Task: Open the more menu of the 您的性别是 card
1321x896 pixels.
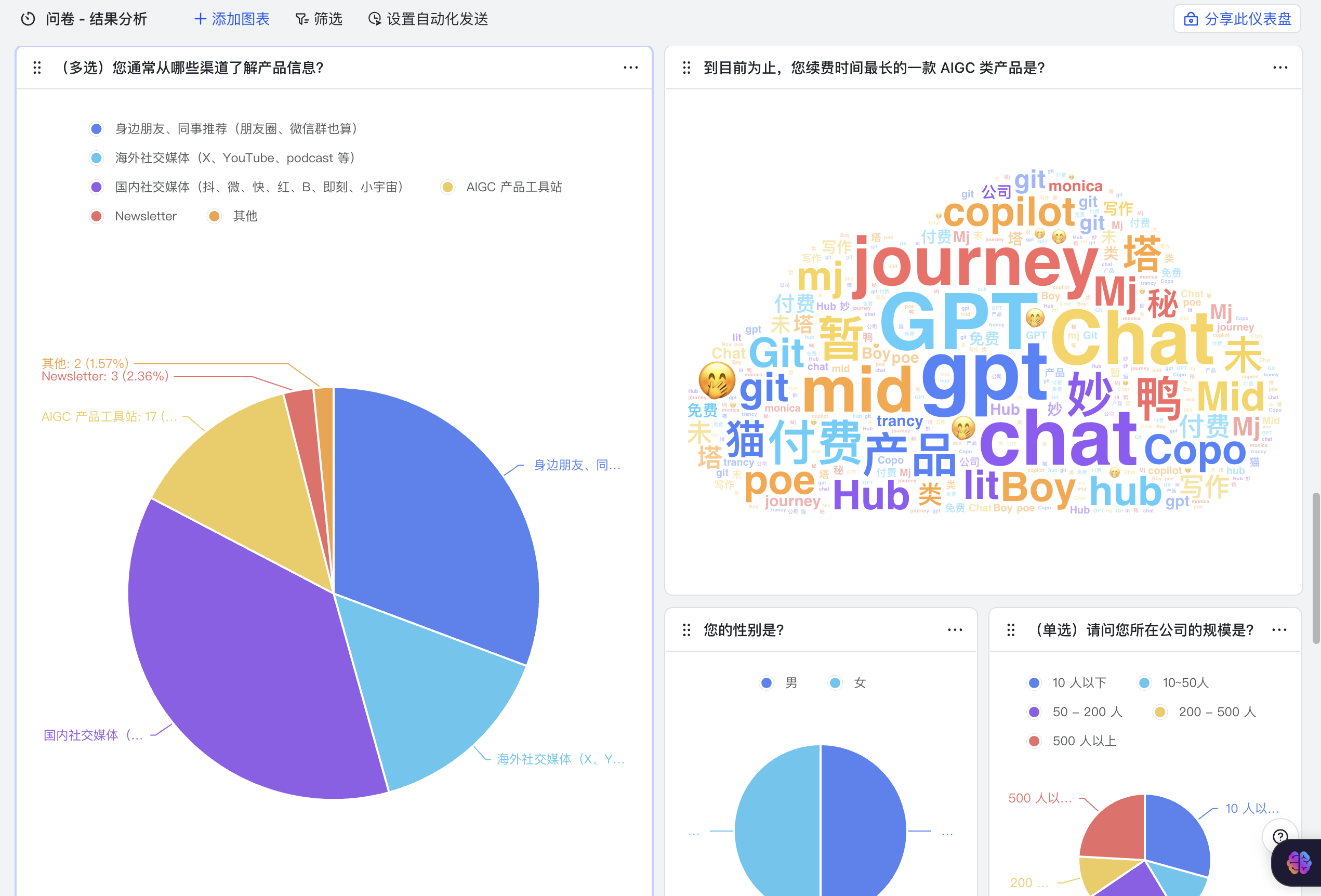Action: [955, 630]
